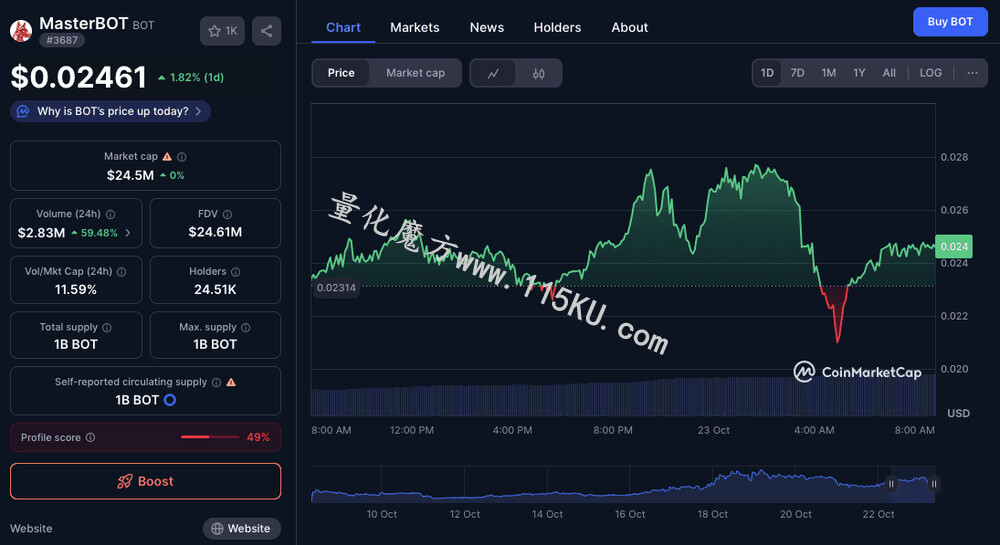Select 1M time range
Screen dimensions: 1000x545
point(828,73)
